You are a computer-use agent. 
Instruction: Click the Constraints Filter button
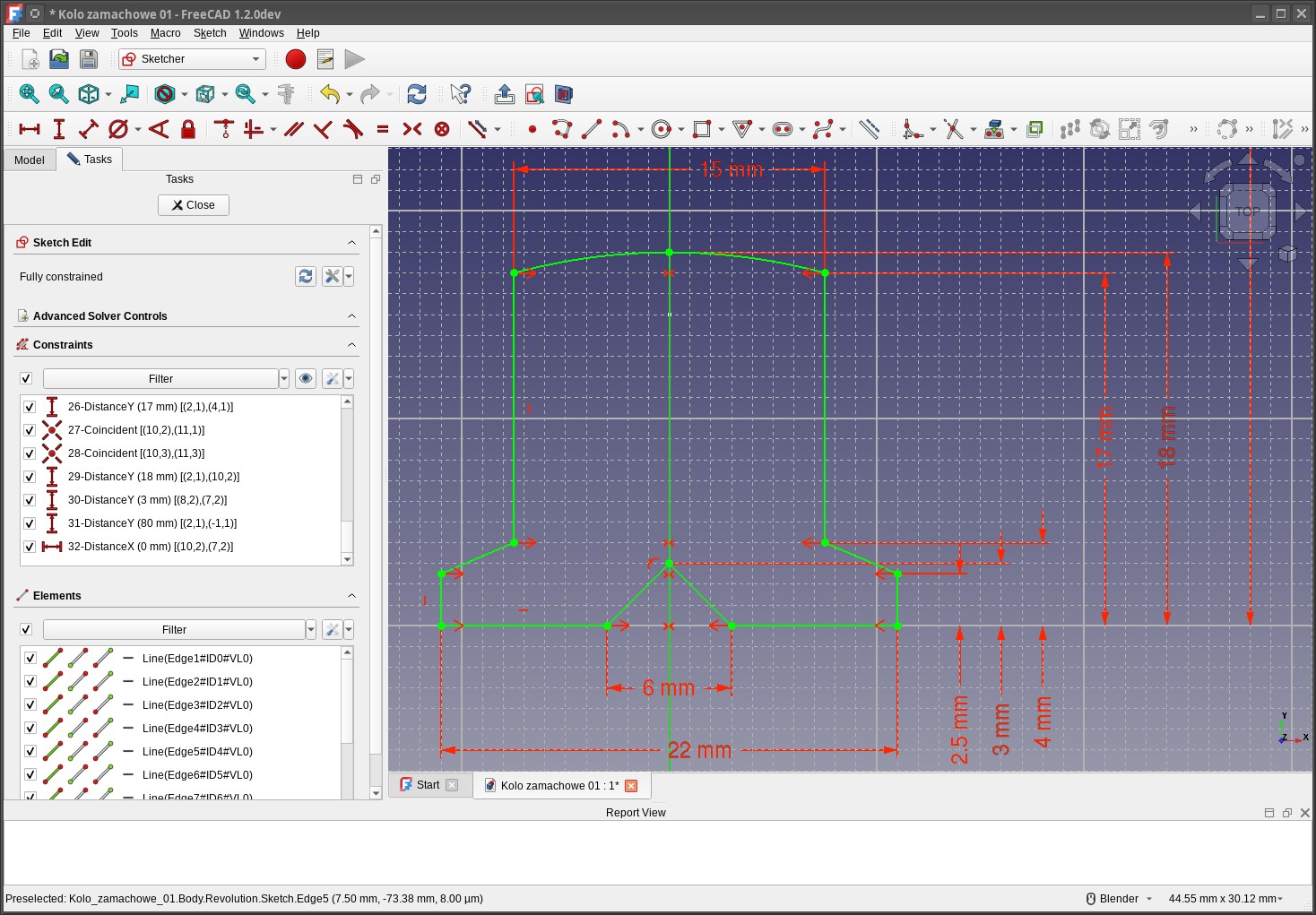point(160,379)
